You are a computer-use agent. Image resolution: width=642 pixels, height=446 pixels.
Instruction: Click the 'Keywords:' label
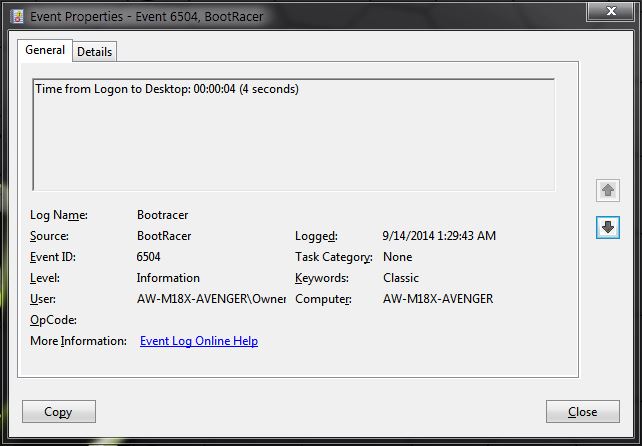(322, 278)
